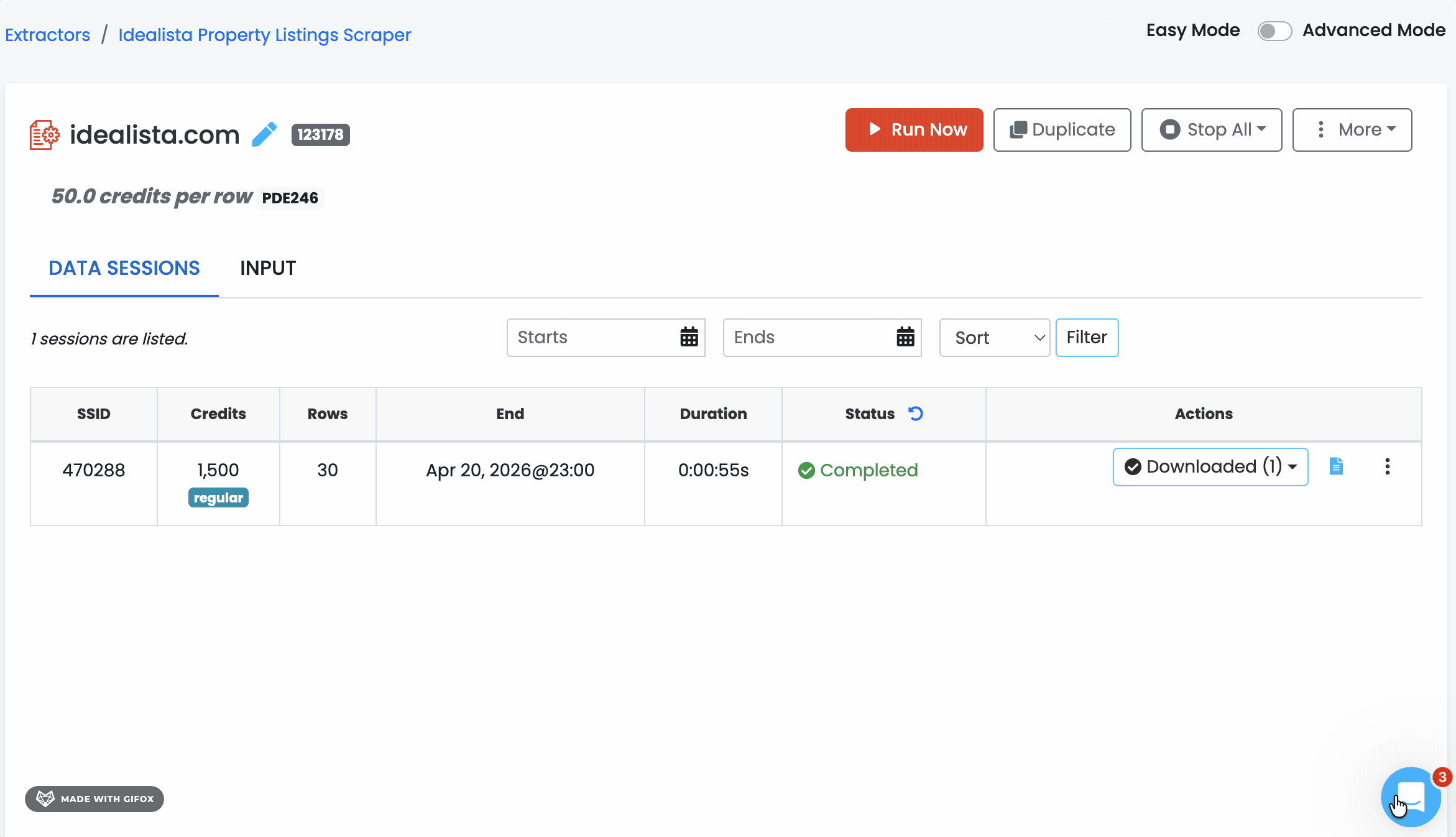Open the kebab menu in the session Actions column
The width and height of the screenshot is (1456, 837).
(1387, 466)
